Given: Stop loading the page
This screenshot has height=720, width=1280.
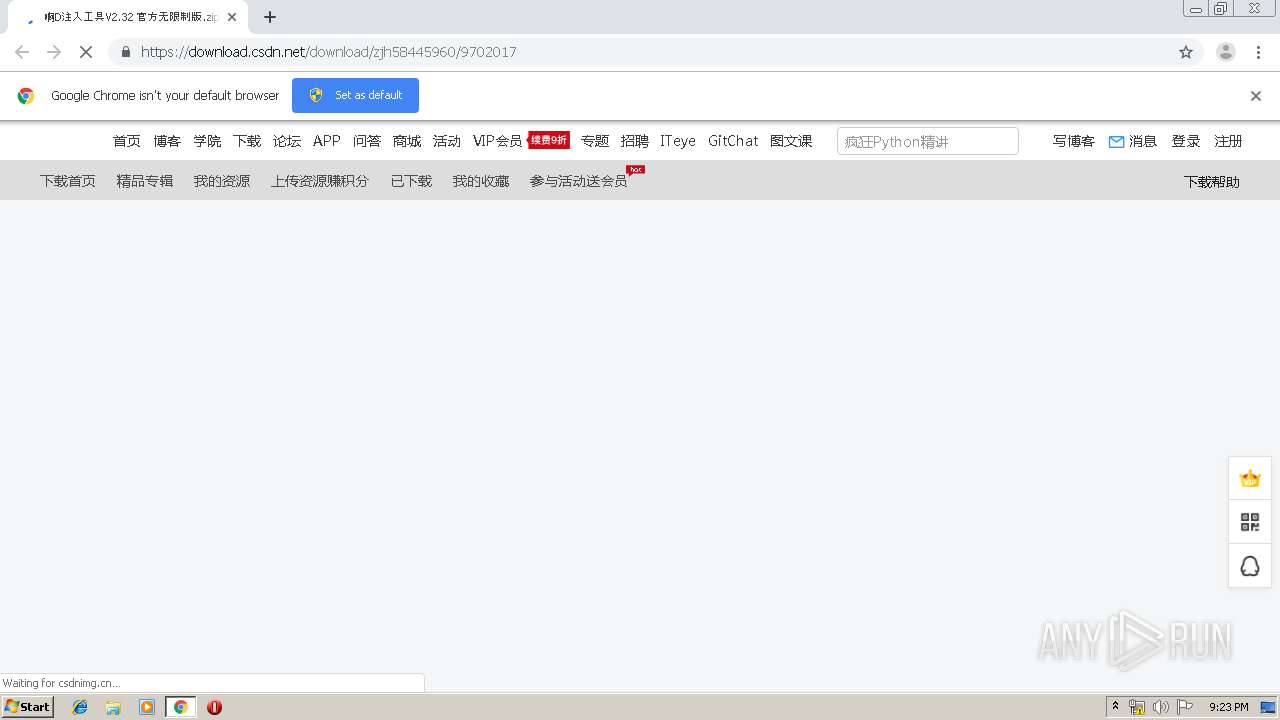Looking at the screenshot, I should [86, 52].
